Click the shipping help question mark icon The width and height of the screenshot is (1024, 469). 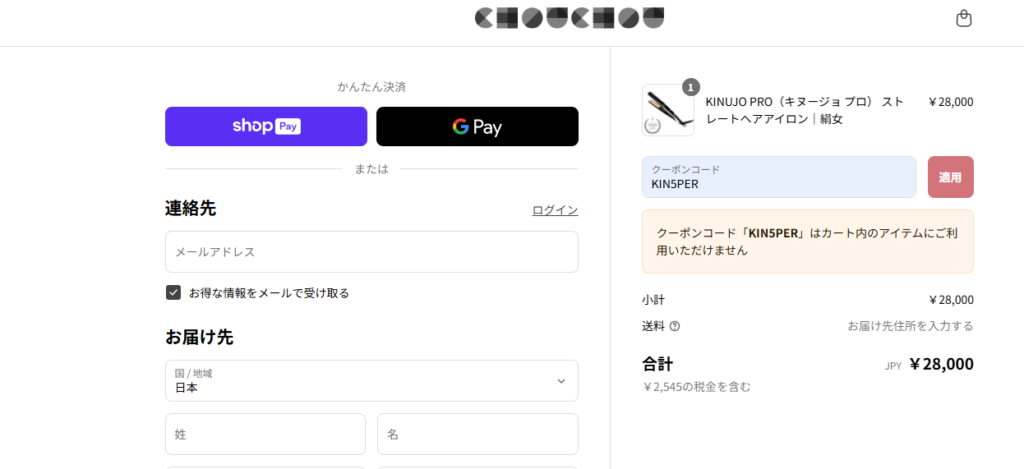(x=675, y=326)
